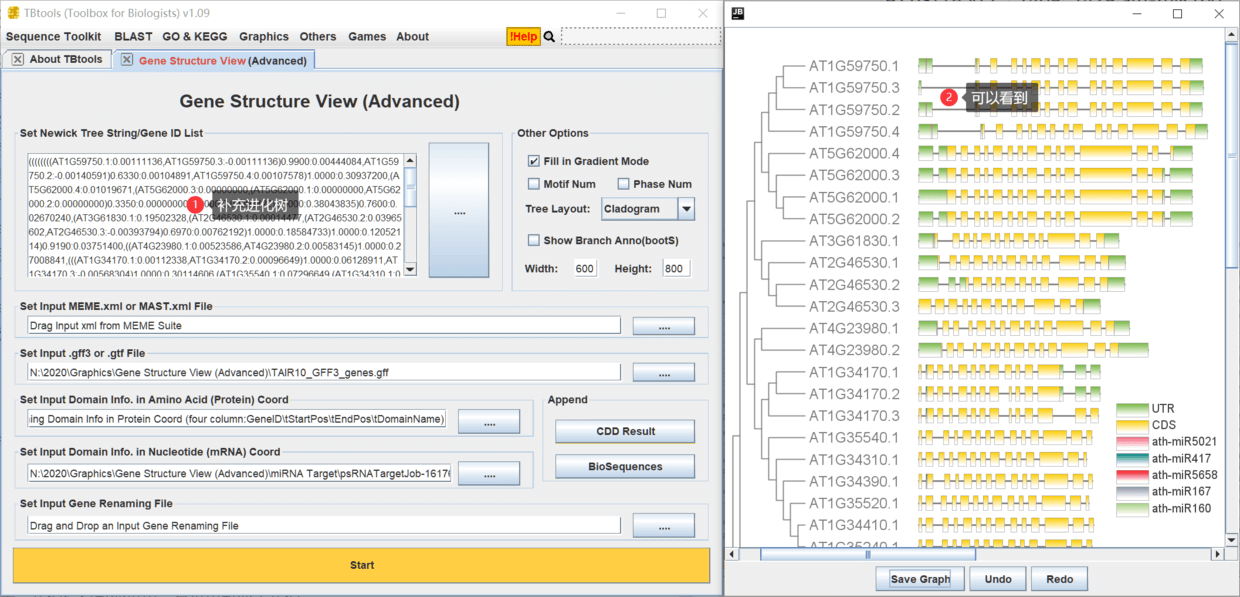Open the Others menu
Viewport: 1240px width, 597px height.
point(318,37)
